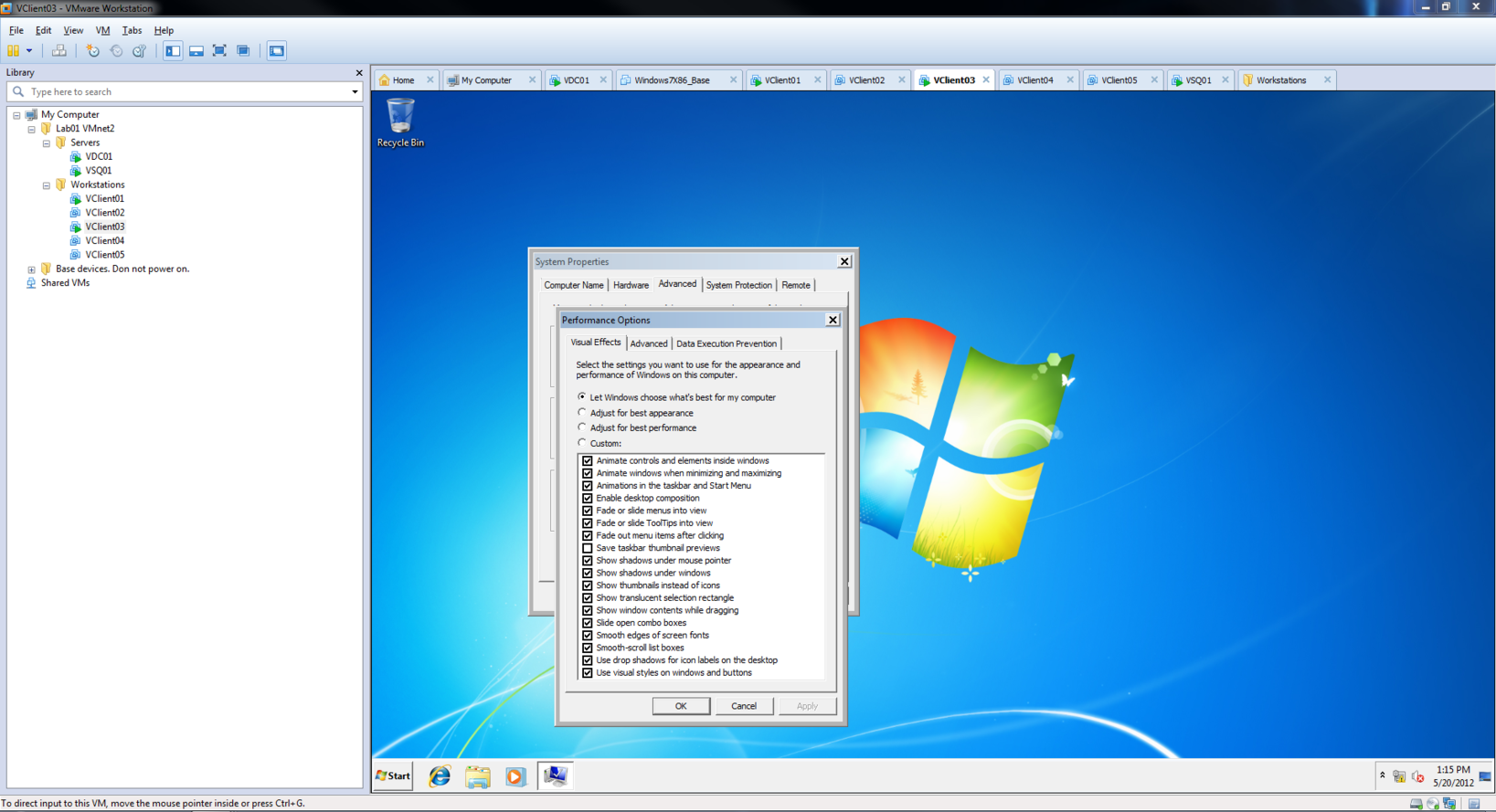
Task: Open Windows Explorer folder taskbar icon
Action: point(478,776)
